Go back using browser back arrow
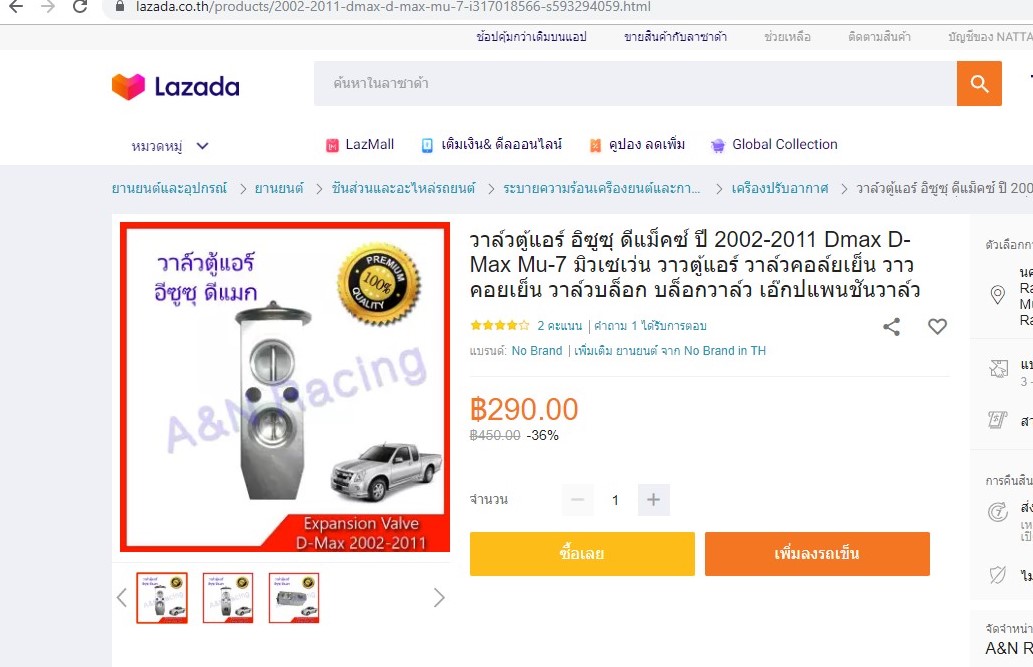The width and height of the screenshot is (1033, 667). pos(16,7)
